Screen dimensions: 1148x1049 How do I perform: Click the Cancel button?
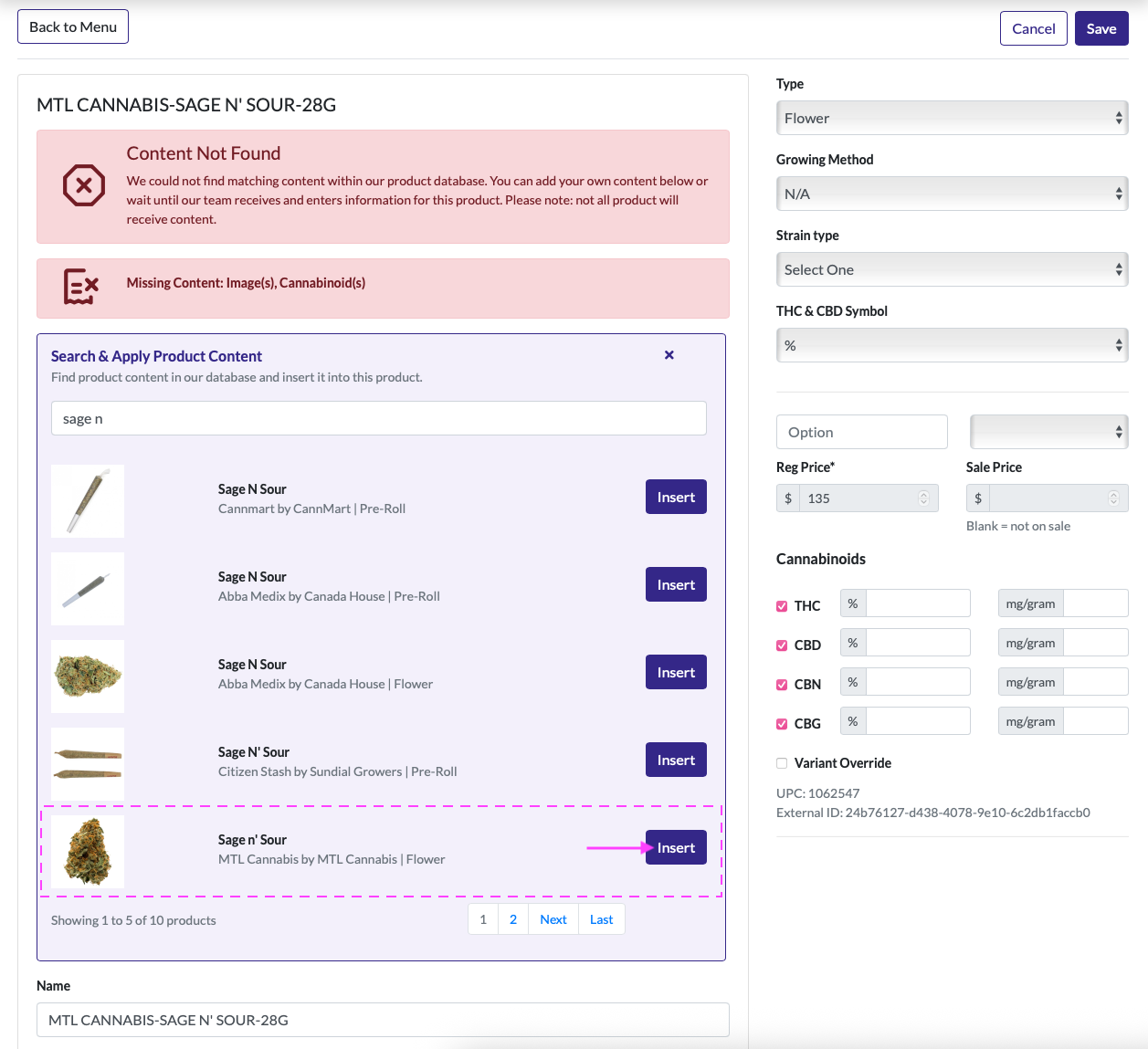tap(1034, 28)
